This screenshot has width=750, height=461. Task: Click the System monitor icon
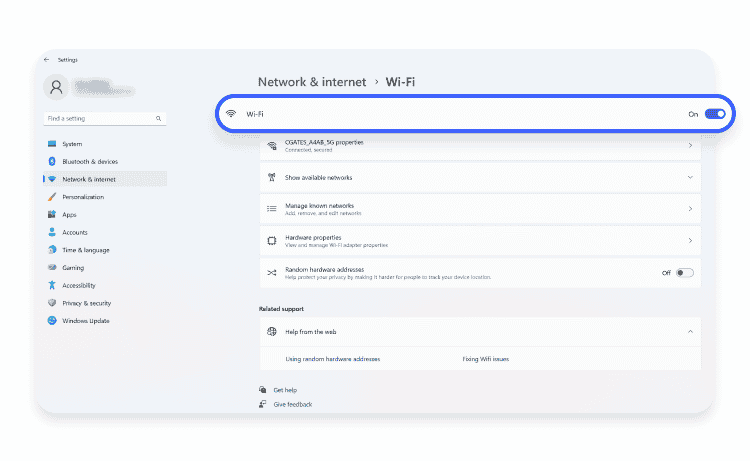(x=52, y=144)
